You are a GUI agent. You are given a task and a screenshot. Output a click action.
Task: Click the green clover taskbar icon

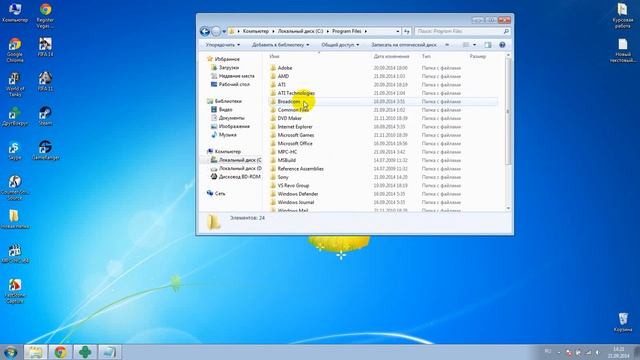pyautogui.click(x=85, y=352)
